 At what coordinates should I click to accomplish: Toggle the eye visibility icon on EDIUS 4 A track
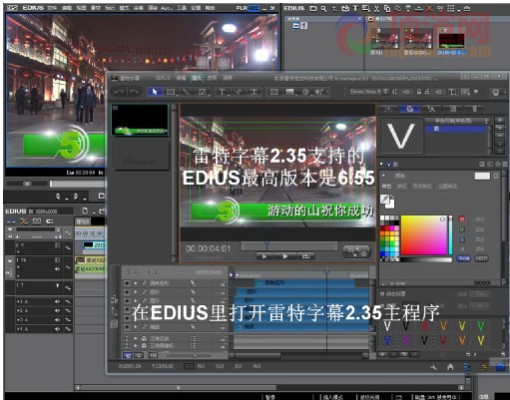pos(57,329)
